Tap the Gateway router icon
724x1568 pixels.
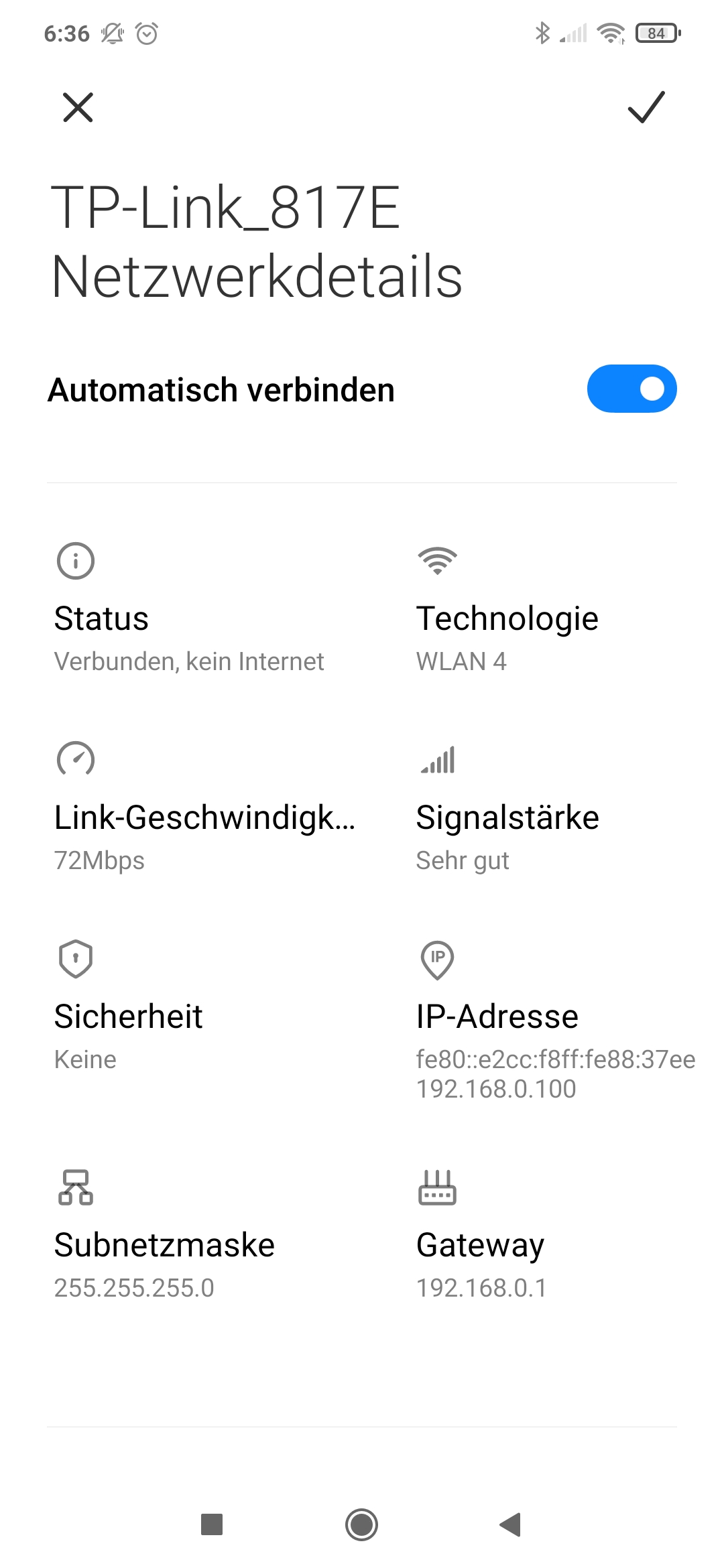437,1187
